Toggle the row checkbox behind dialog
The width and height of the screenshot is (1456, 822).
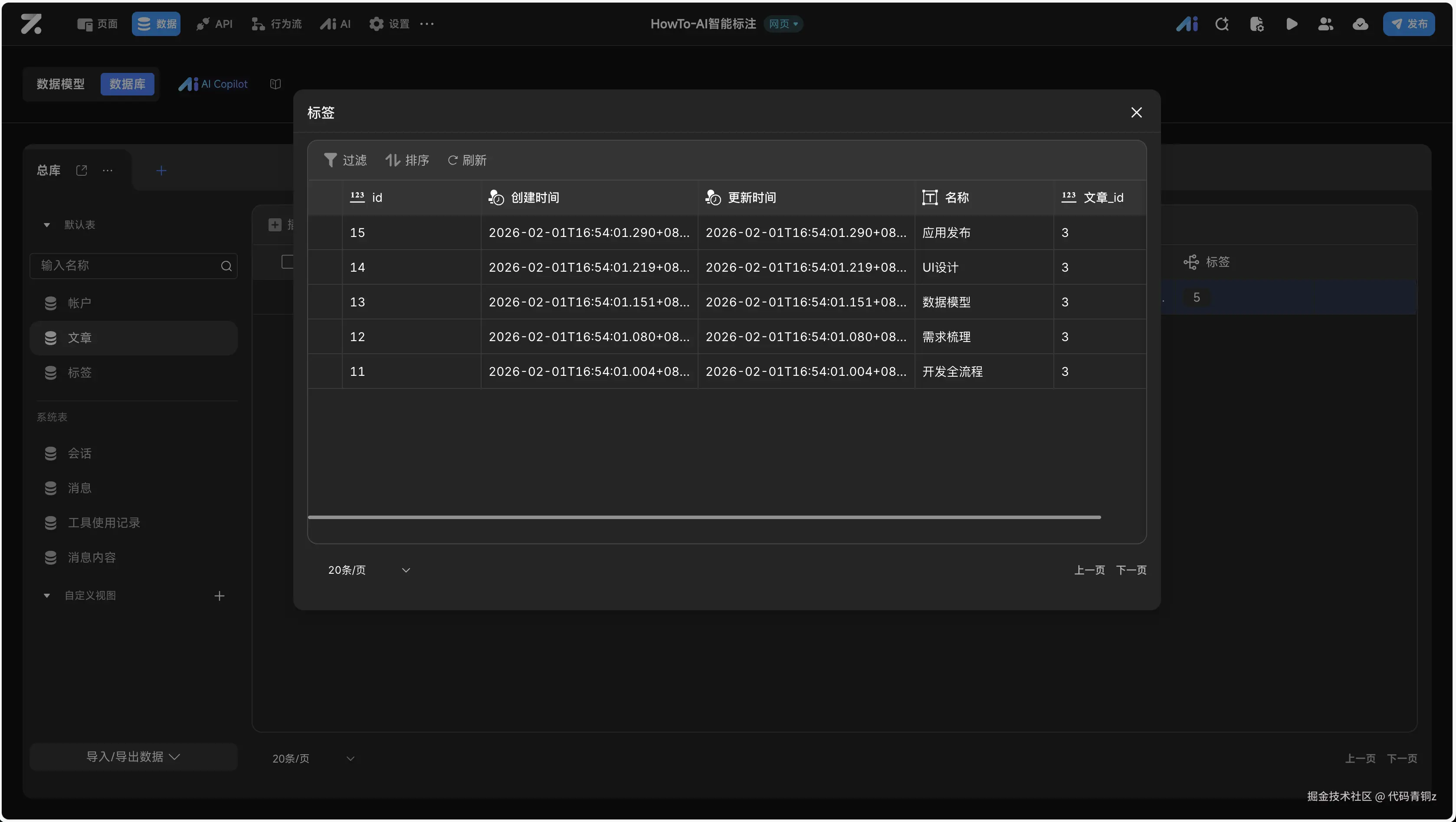287,262
